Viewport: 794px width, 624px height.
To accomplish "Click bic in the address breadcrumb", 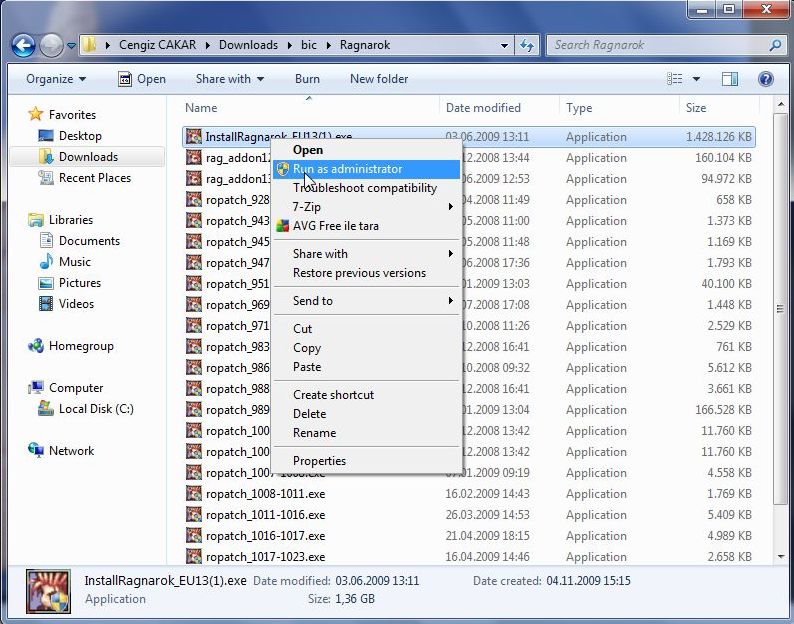I will [x=308, y=45].
